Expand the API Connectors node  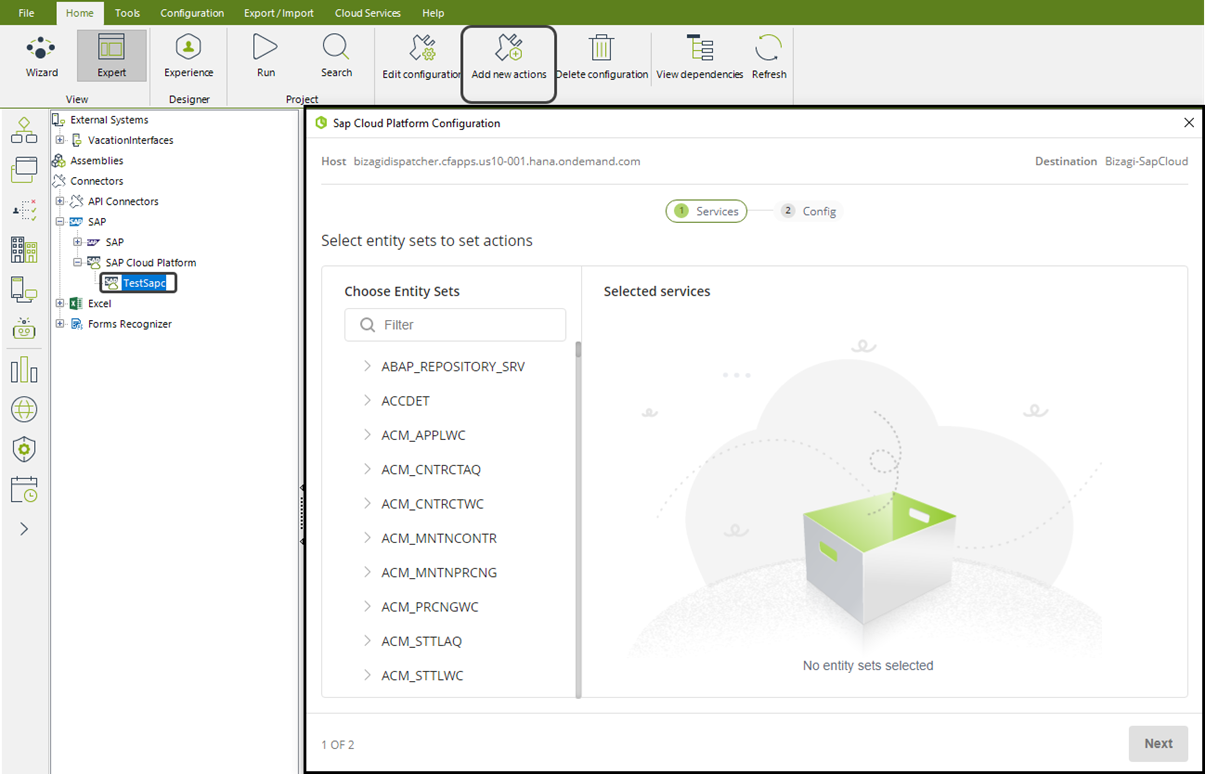click(x=60, y=201)
